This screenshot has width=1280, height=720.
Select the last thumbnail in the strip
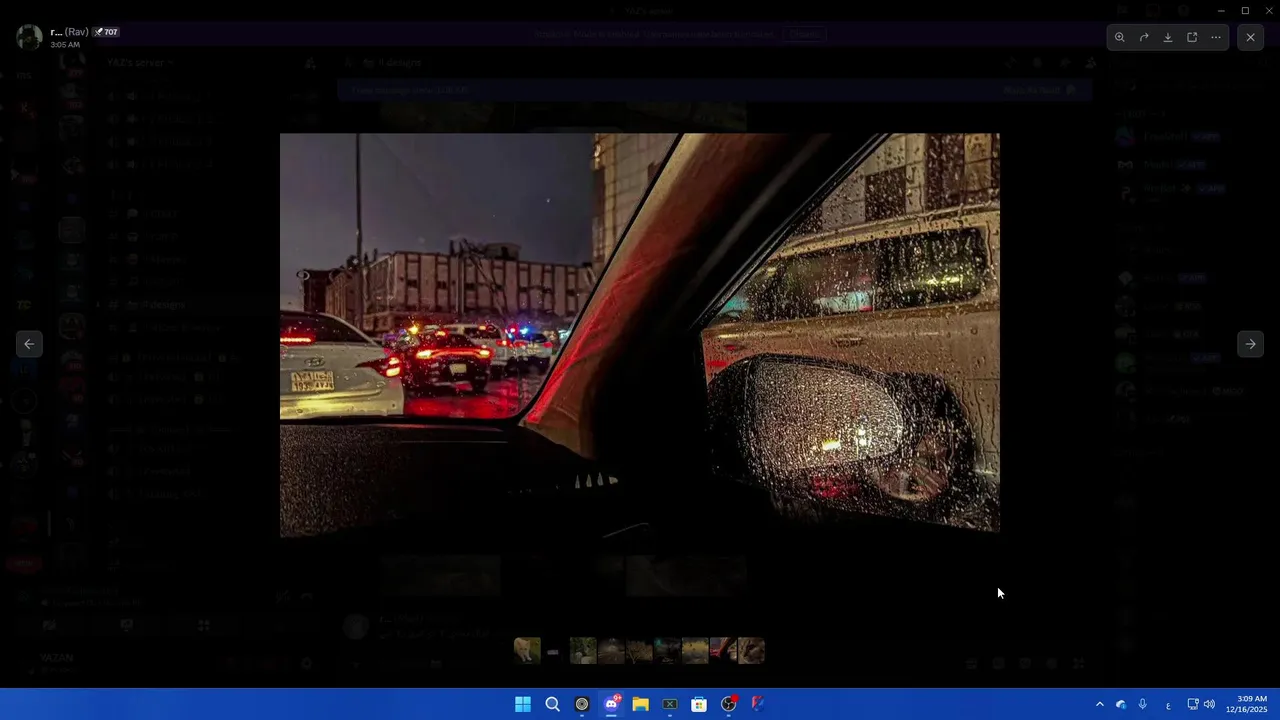coord(751,651)
